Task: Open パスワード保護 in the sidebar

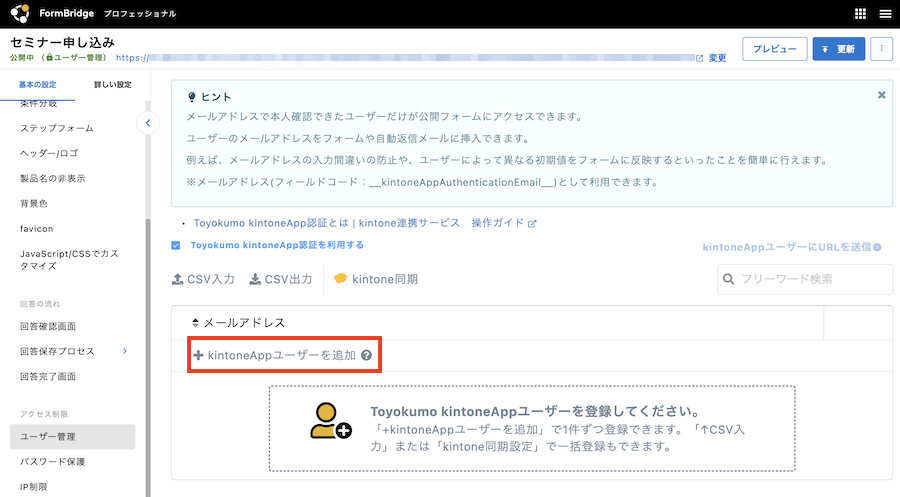Action: coord(55,462)
